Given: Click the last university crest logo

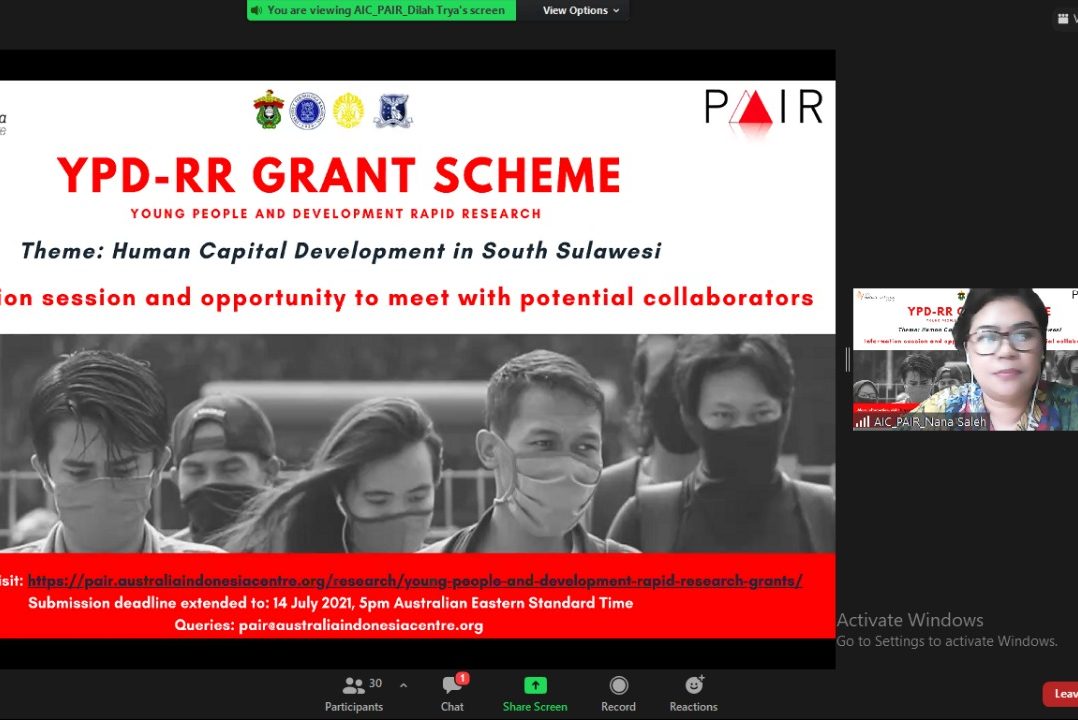Looking at the screenshot, I should point(392,110).
